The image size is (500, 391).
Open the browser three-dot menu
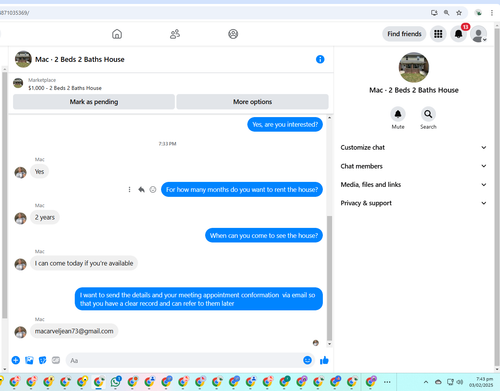tap(492, 13)
